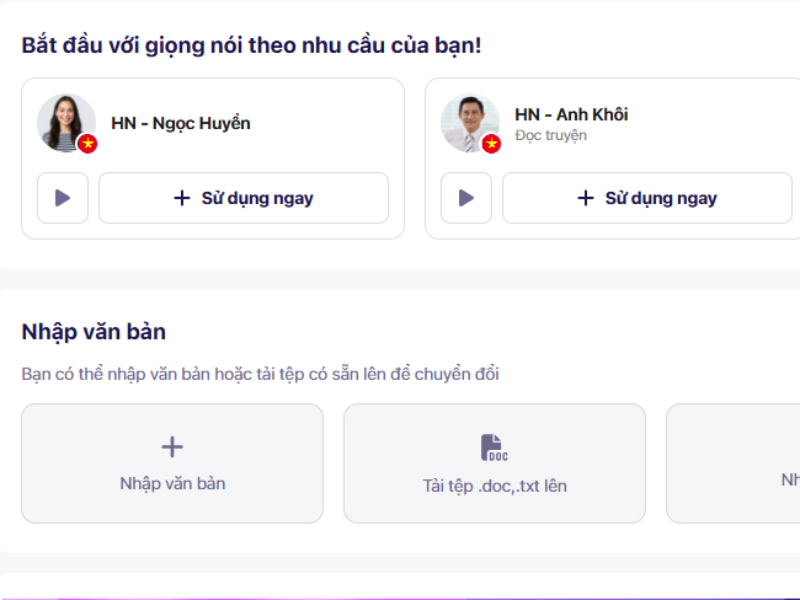Click Sử dụng ngay for Anh Khôi

(647, 198)
